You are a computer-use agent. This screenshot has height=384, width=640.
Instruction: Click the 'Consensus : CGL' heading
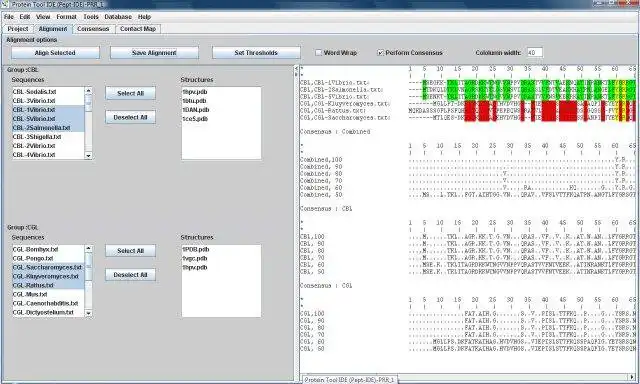click(x=326, y=286)
